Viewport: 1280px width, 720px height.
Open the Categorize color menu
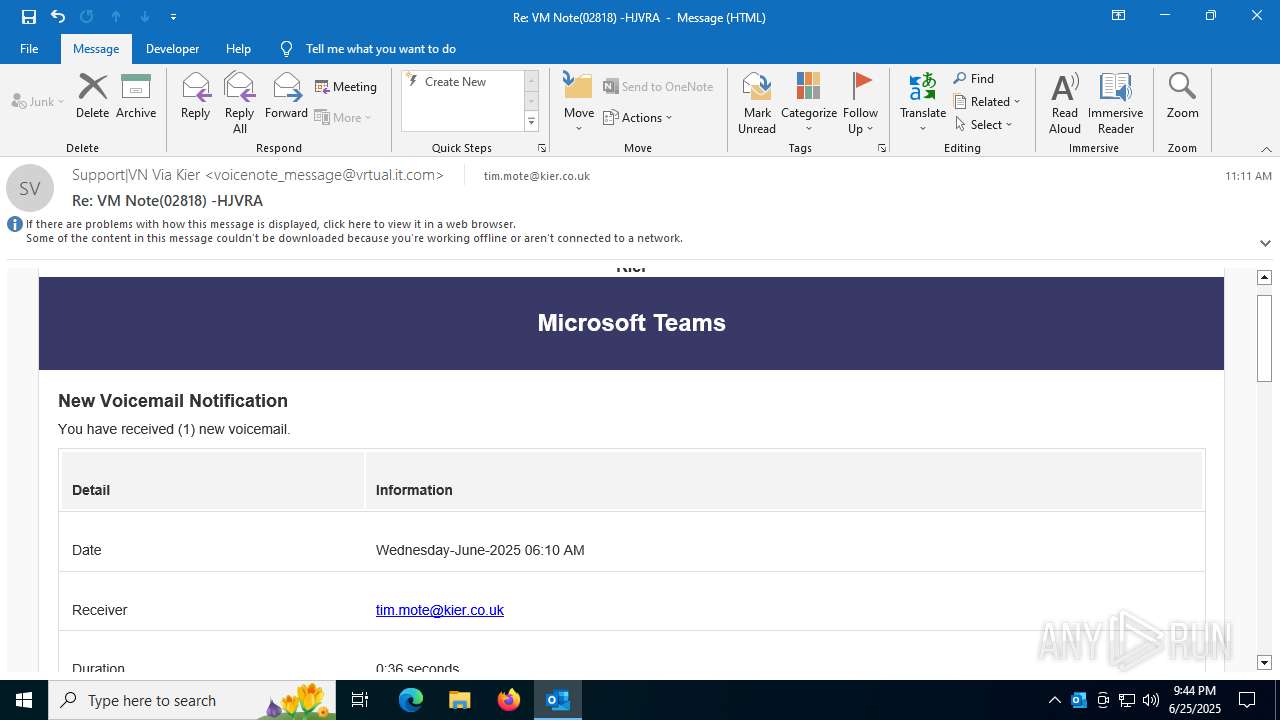tap(808, 103)
